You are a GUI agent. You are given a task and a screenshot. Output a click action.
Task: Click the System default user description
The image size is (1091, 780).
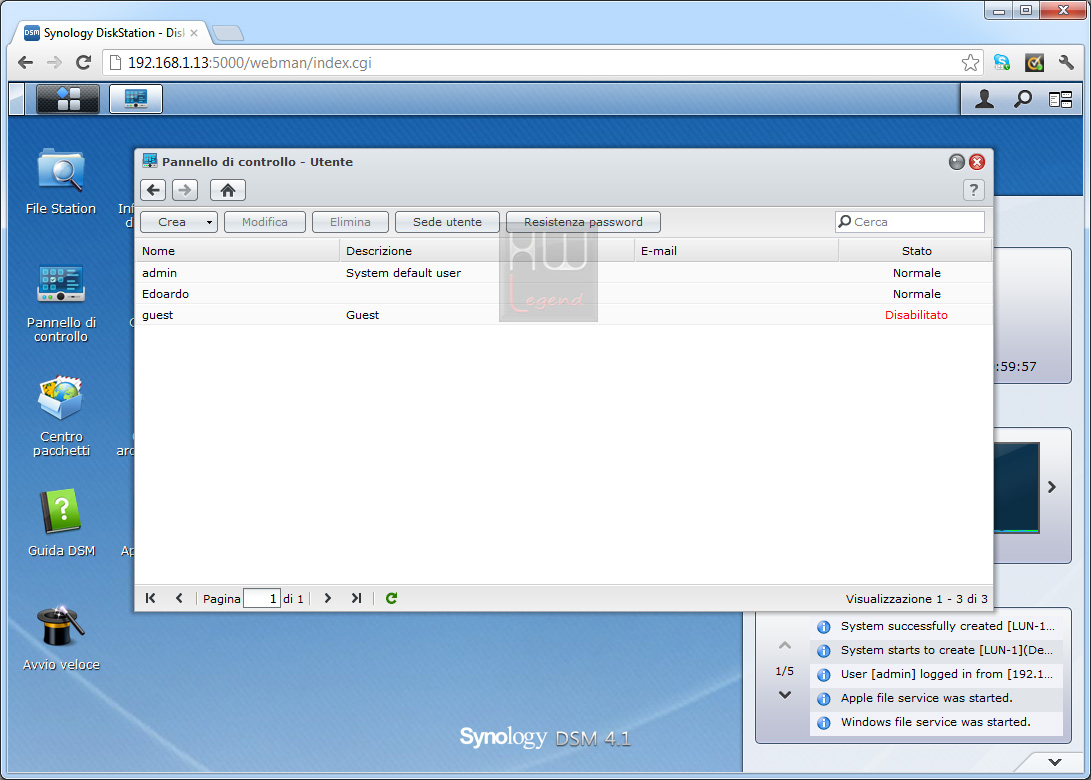404,273
